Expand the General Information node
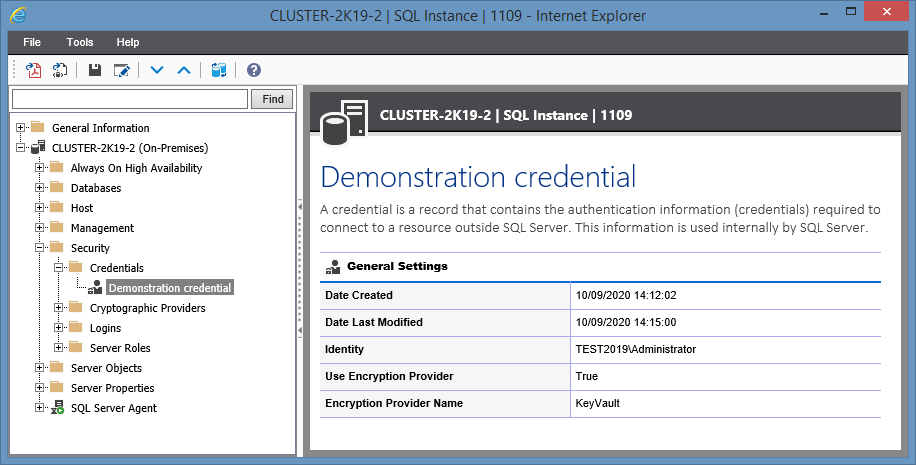The height and width of the screenshot is (465, 916). (20, 127)
